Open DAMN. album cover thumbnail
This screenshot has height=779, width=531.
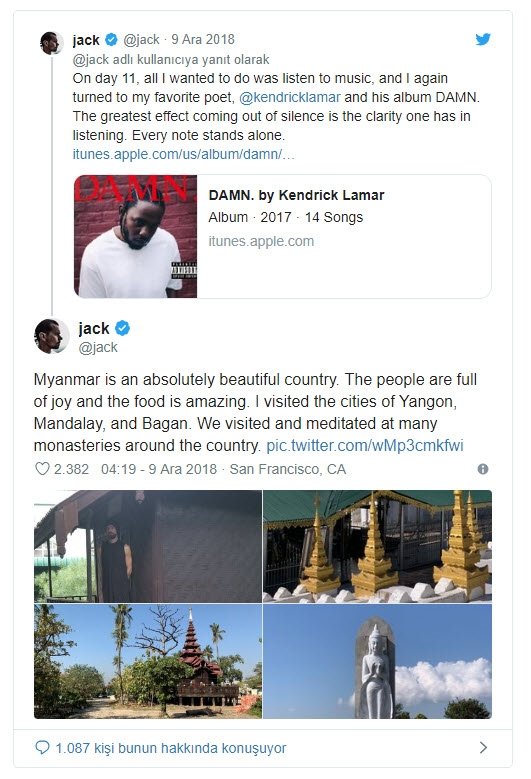(136, 236)
